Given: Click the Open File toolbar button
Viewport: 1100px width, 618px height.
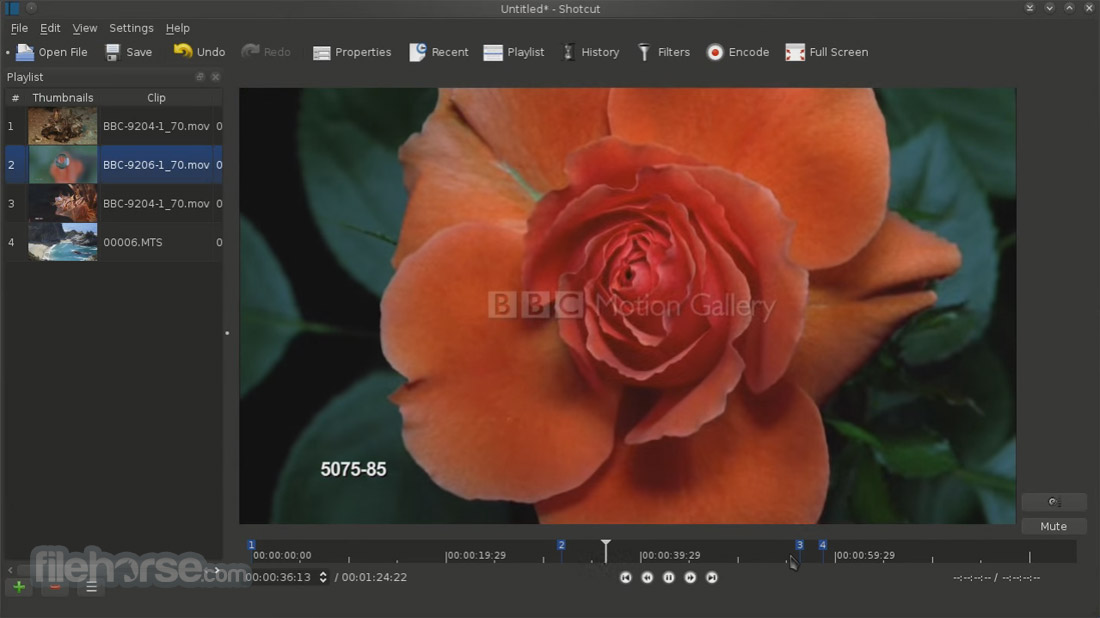Looking at the screenshot, I should pos(52,52).
